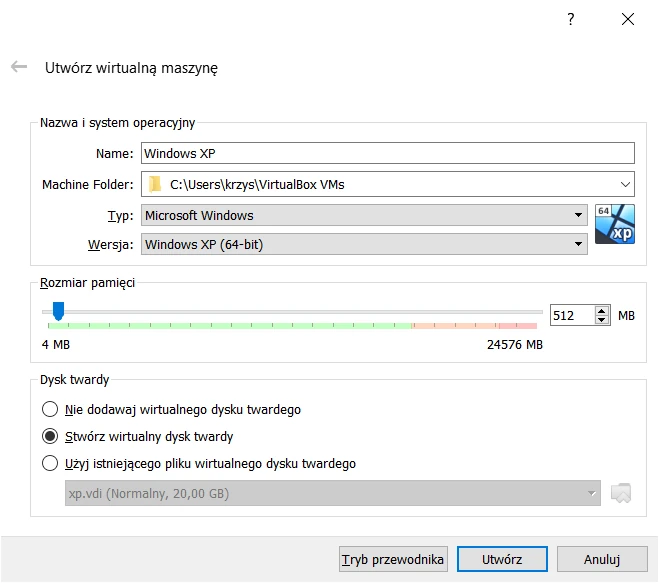
Task: Click the memory value field showing 512
Action: point(572,315)
